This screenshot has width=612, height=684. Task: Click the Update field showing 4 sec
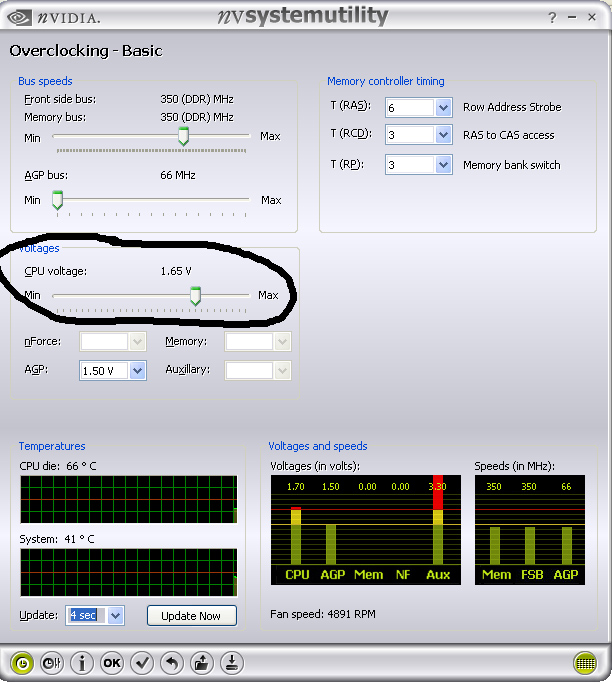pos(87,616)
